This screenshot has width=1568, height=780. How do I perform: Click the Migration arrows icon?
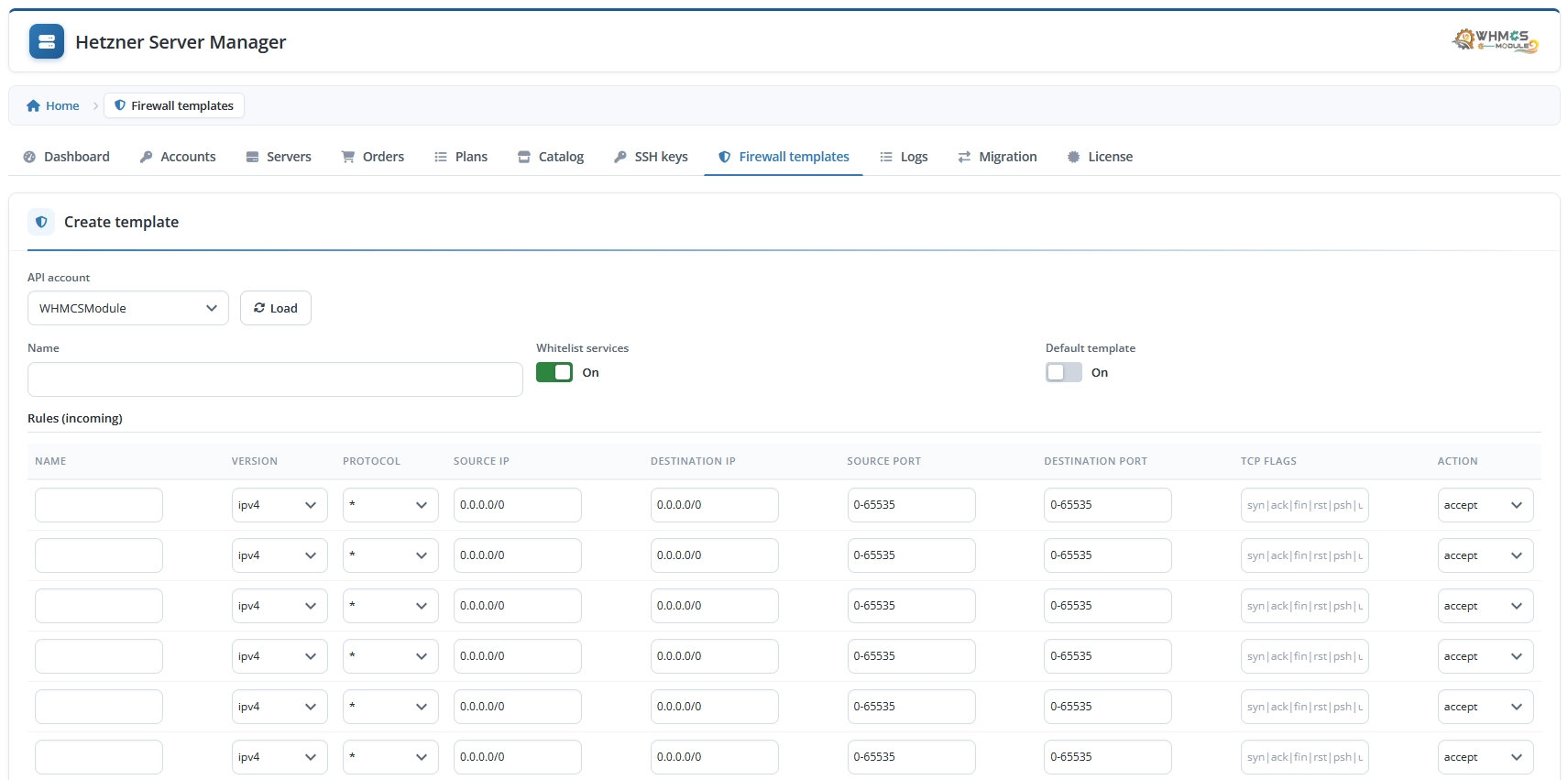pyautogui.click(x=964, y=157)
